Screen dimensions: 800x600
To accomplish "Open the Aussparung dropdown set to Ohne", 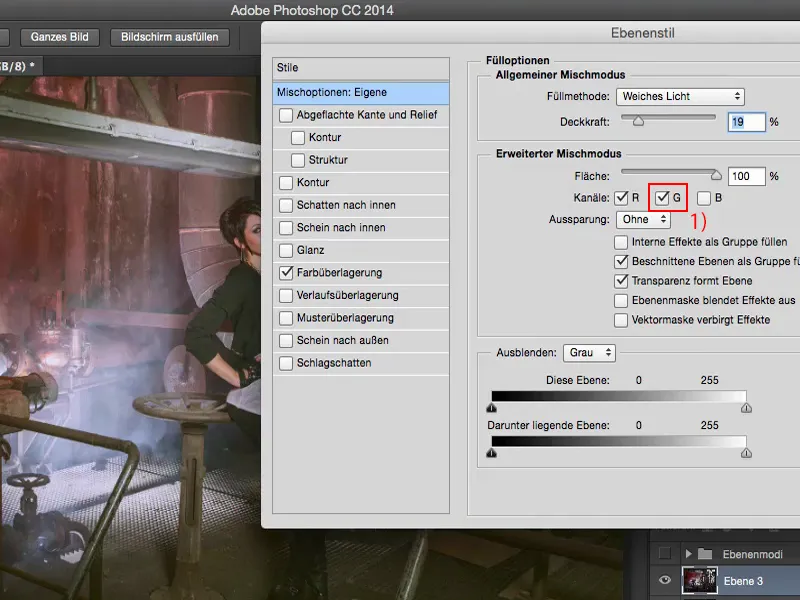I will [643, 219].
